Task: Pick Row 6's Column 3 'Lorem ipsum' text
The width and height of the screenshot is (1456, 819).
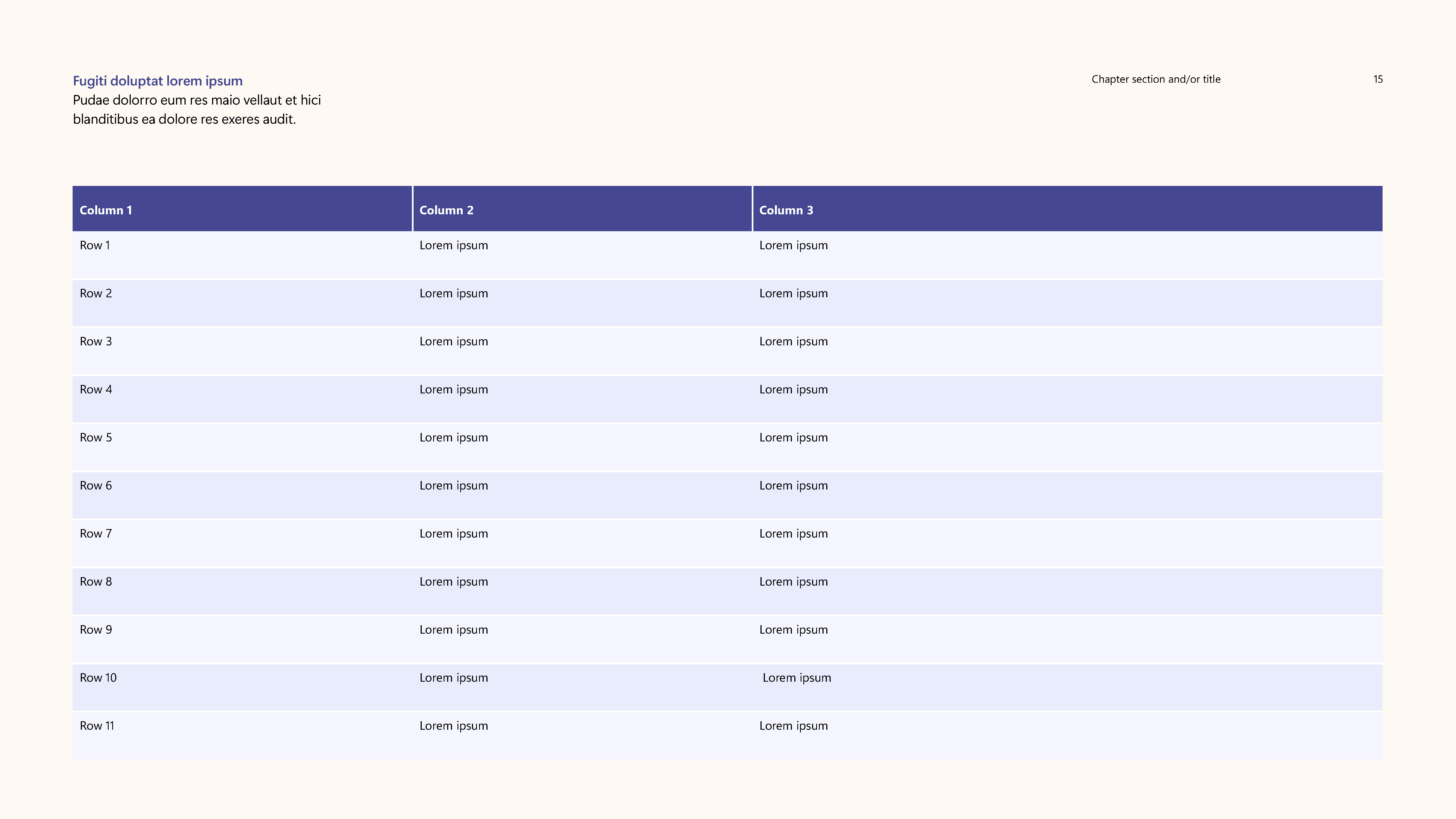Action: click(794, 486)
